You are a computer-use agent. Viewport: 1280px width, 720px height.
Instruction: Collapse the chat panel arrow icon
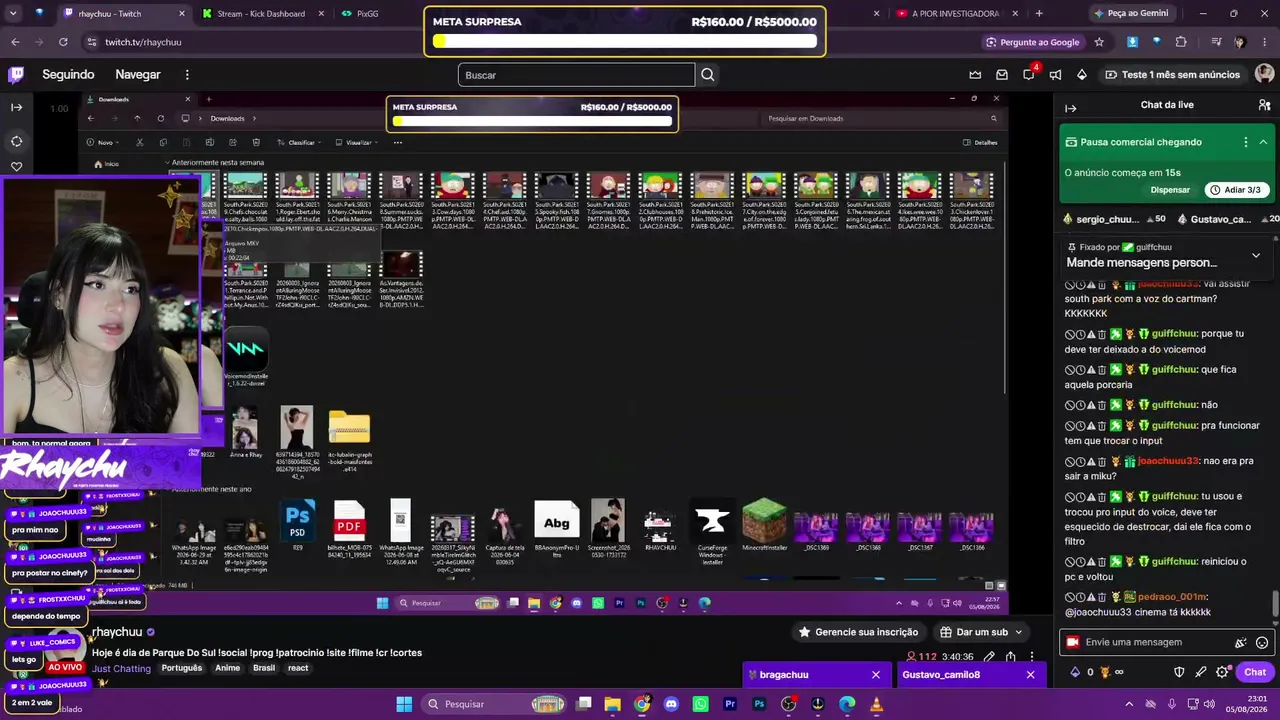click(1070, 106)
